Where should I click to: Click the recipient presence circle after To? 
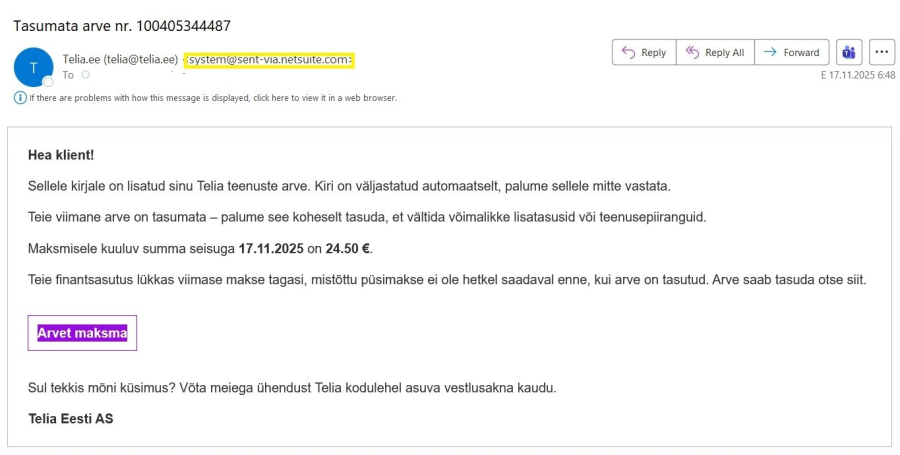click(x=86, y=75)
